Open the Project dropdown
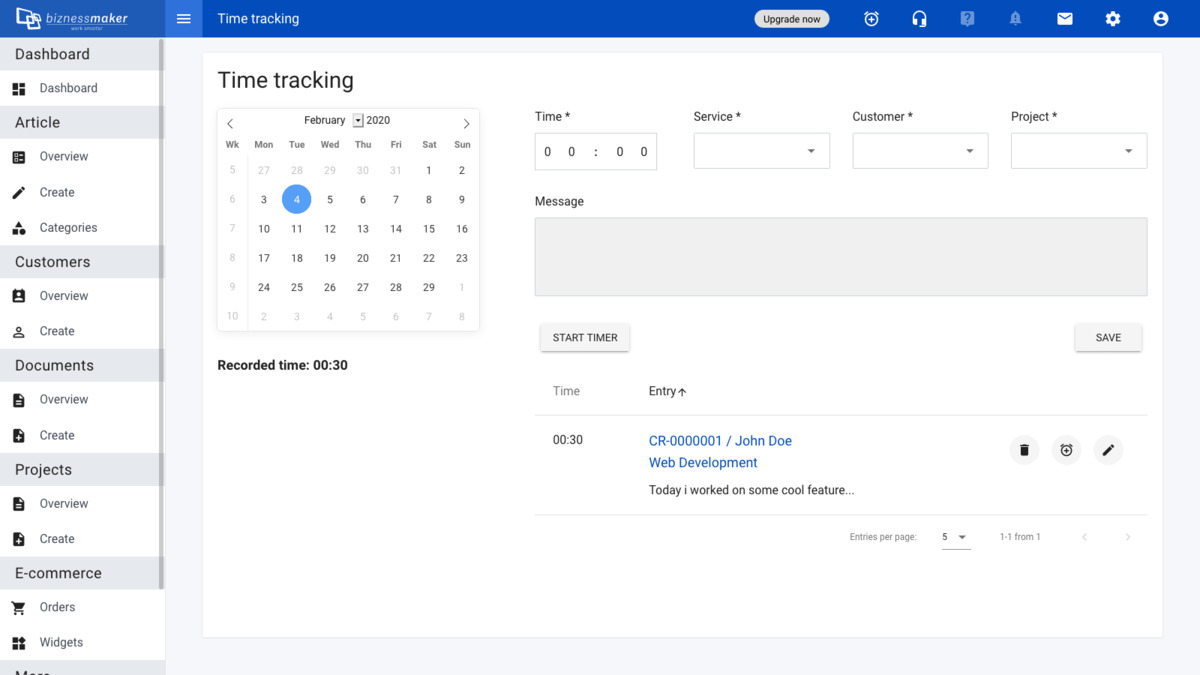Image resolution: width=1200 pixels, height=675 pixels. point(1078,151)
